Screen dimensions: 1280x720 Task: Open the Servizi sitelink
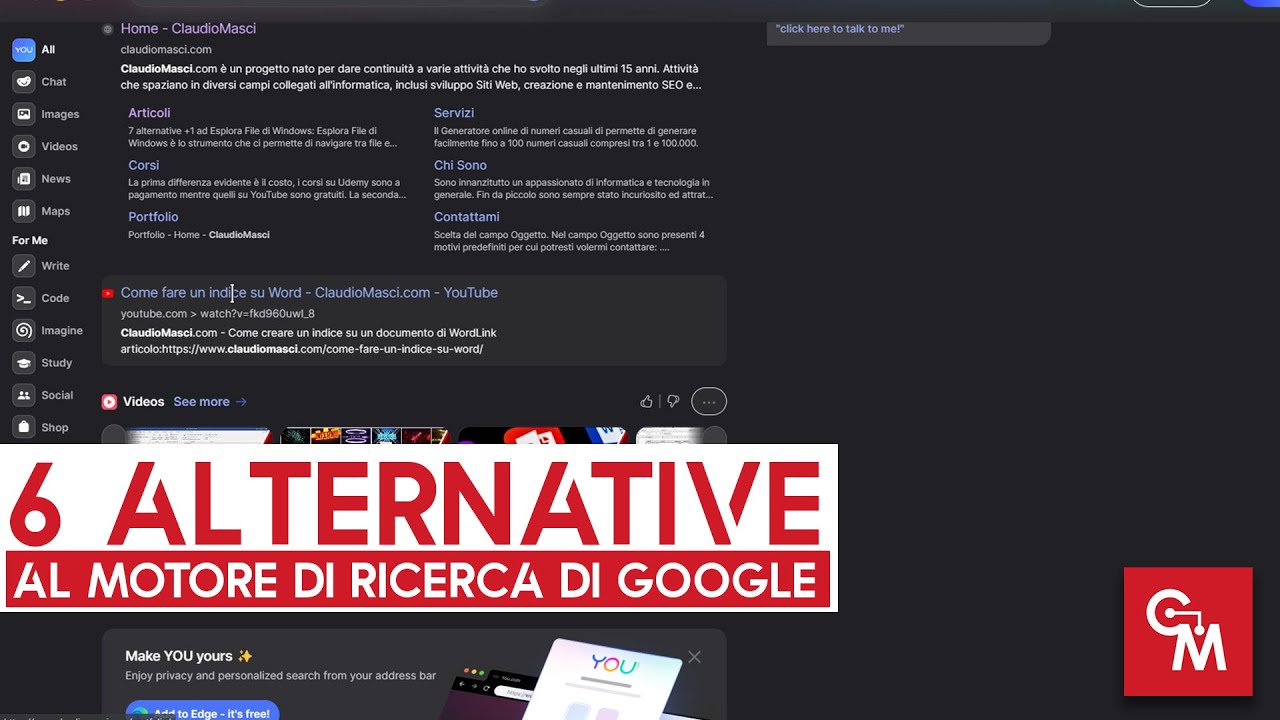point(454,113)
